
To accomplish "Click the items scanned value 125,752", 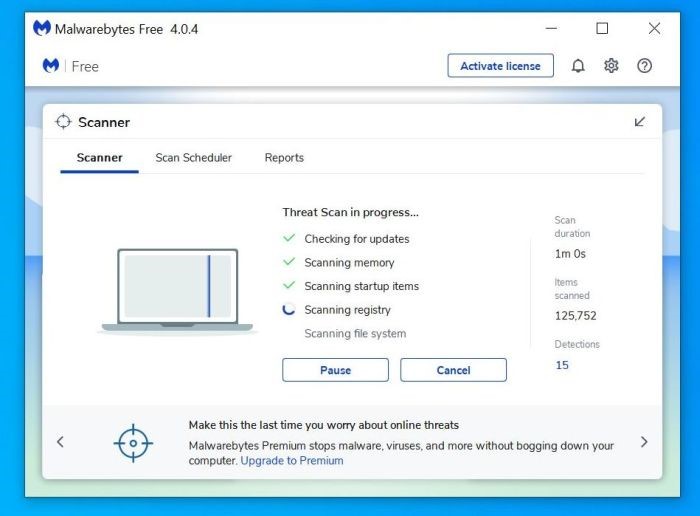I will [x=575, y=316].
